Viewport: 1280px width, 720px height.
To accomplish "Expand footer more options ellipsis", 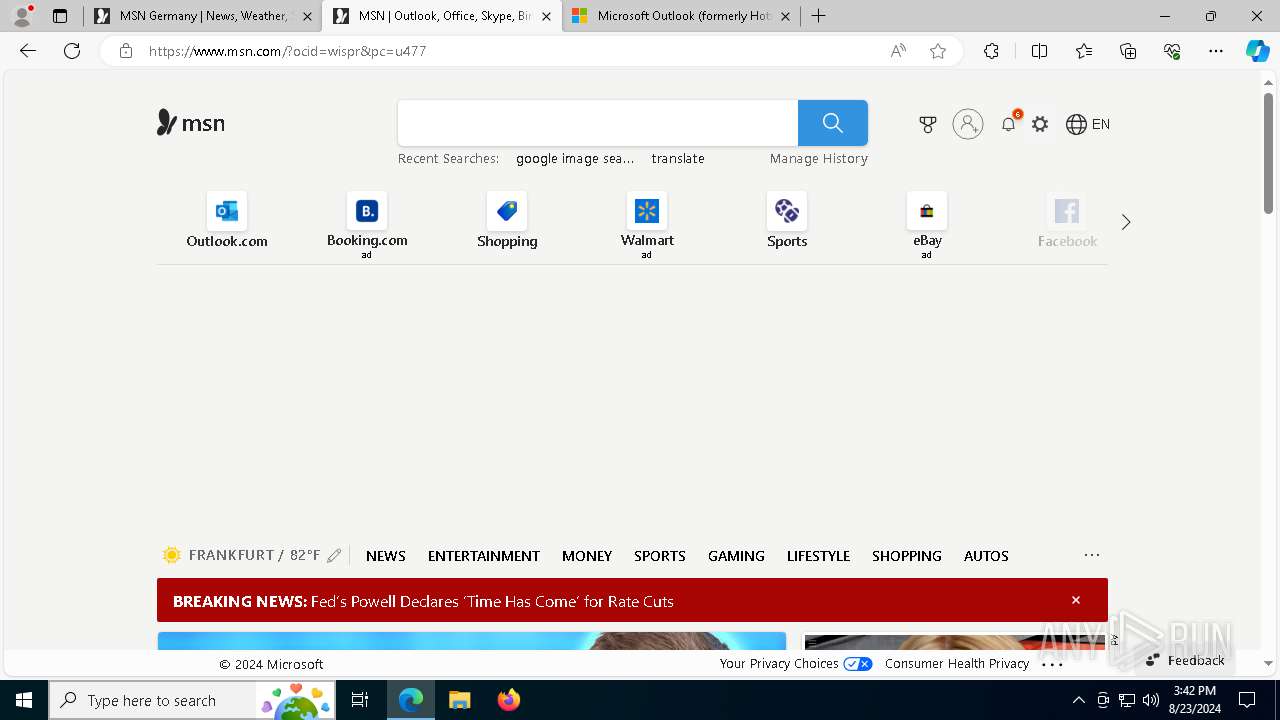I will 1052,664.
